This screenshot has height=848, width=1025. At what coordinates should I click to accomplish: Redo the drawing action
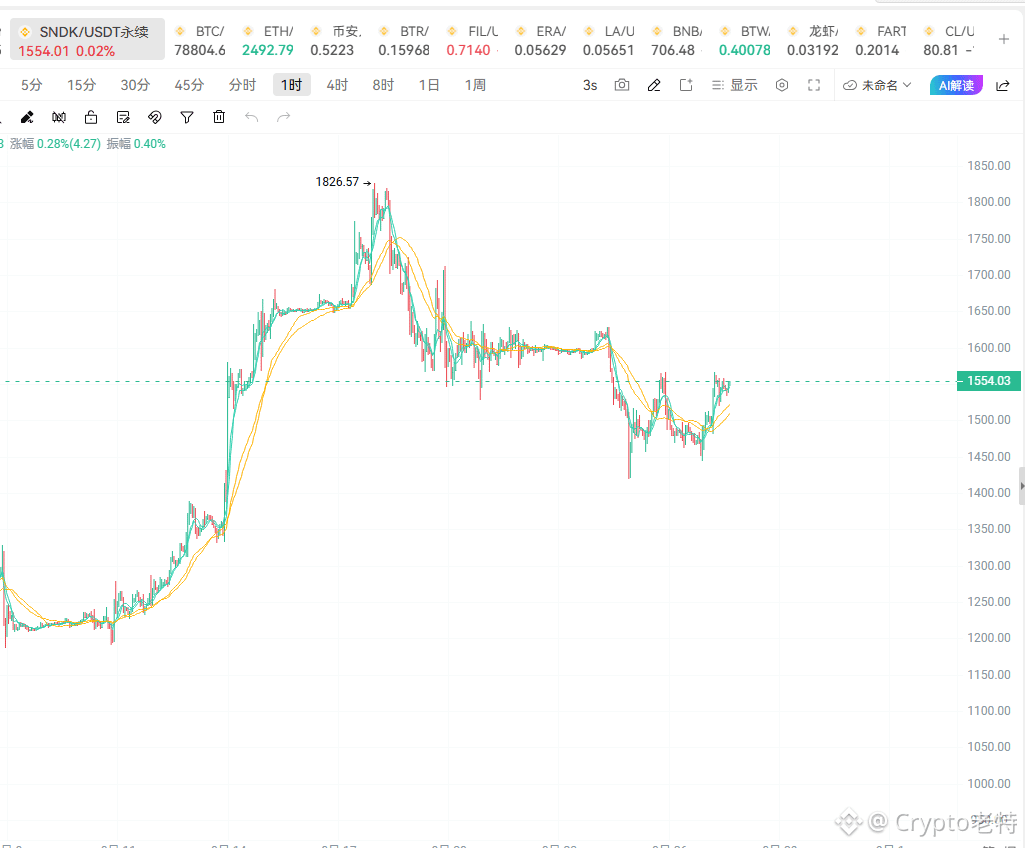tap(283, 117)
